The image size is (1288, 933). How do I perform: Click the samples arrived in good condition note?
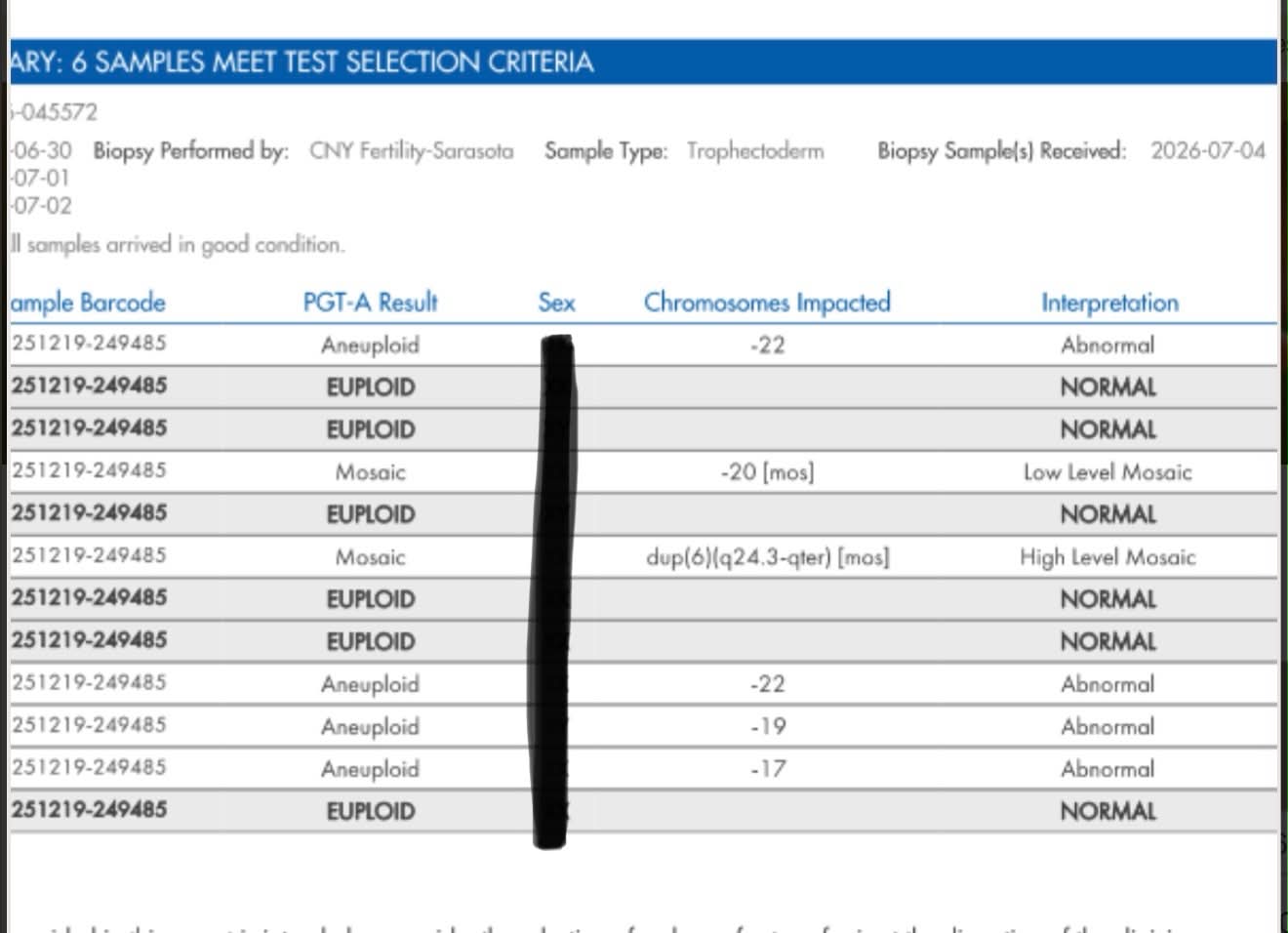177,245
